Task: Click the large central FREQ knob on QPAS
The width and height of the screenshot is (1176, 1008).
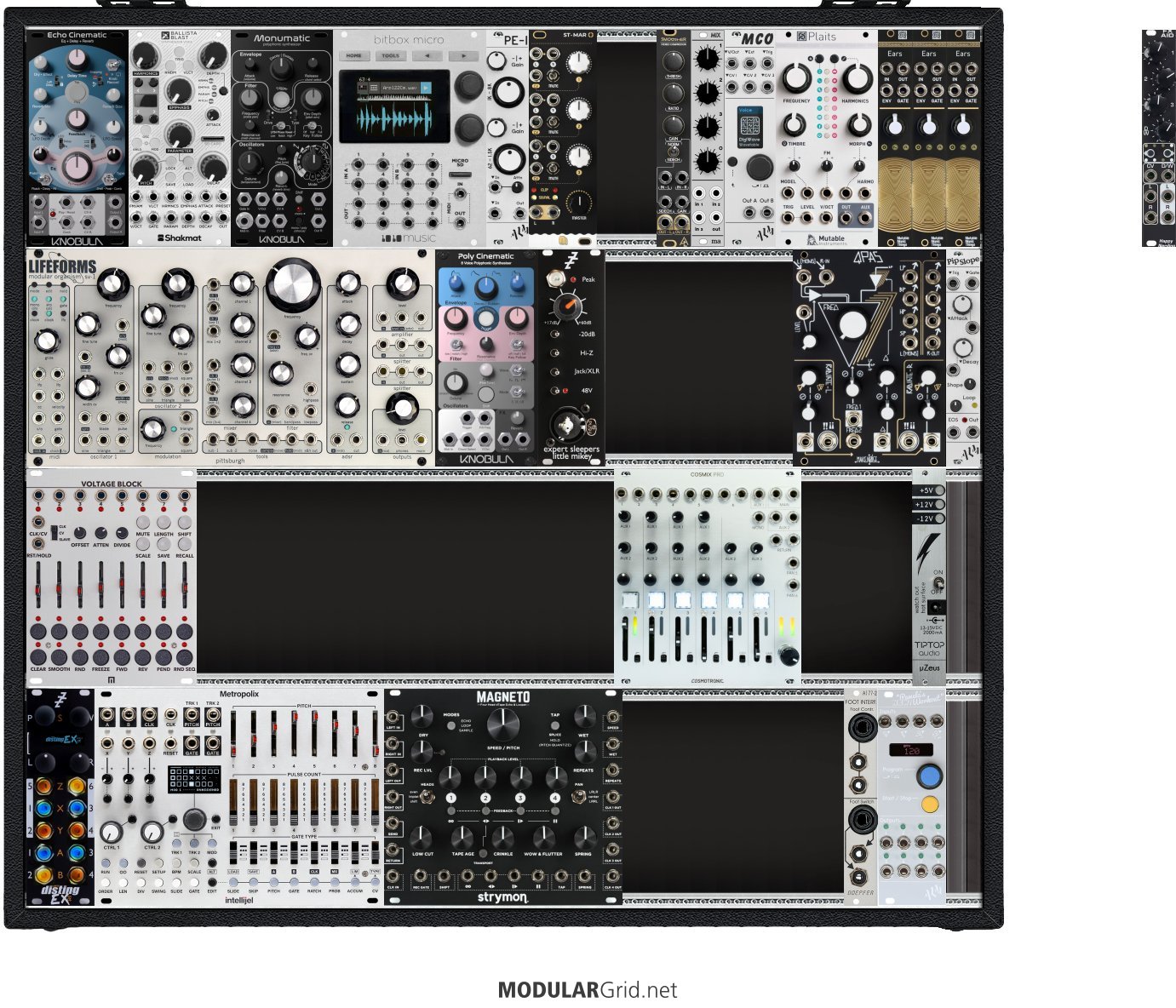Action: tap(852, 326)
